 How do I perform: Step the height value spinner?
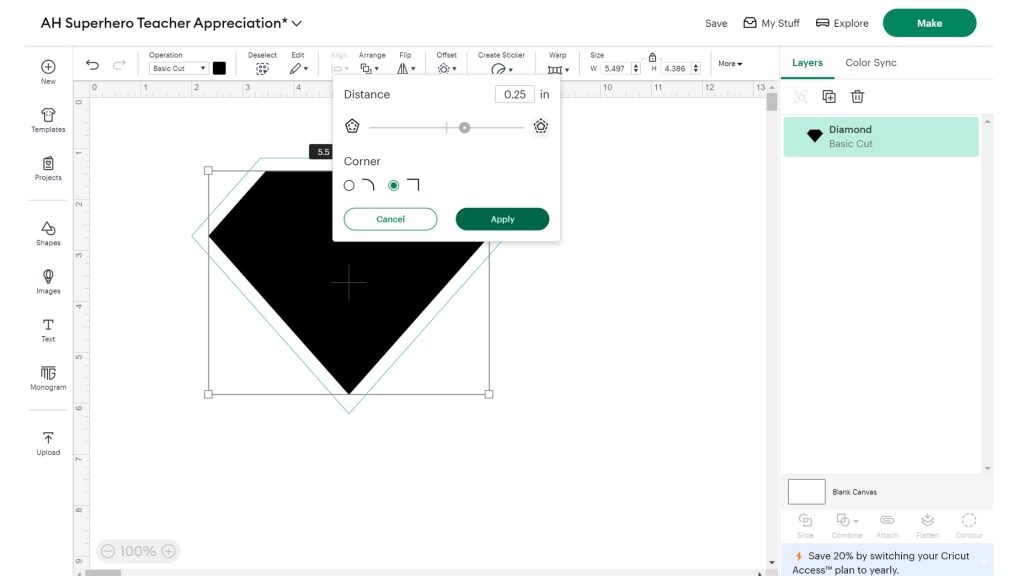point(696,68)
